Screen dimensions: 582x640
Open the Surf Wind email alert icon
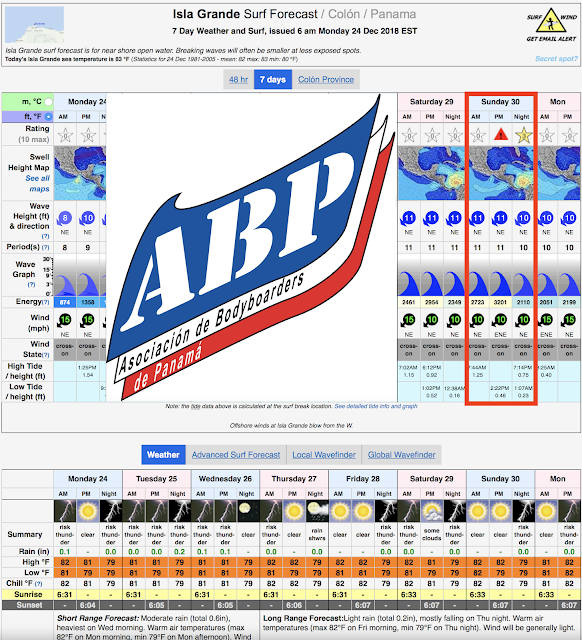(551, 24)
